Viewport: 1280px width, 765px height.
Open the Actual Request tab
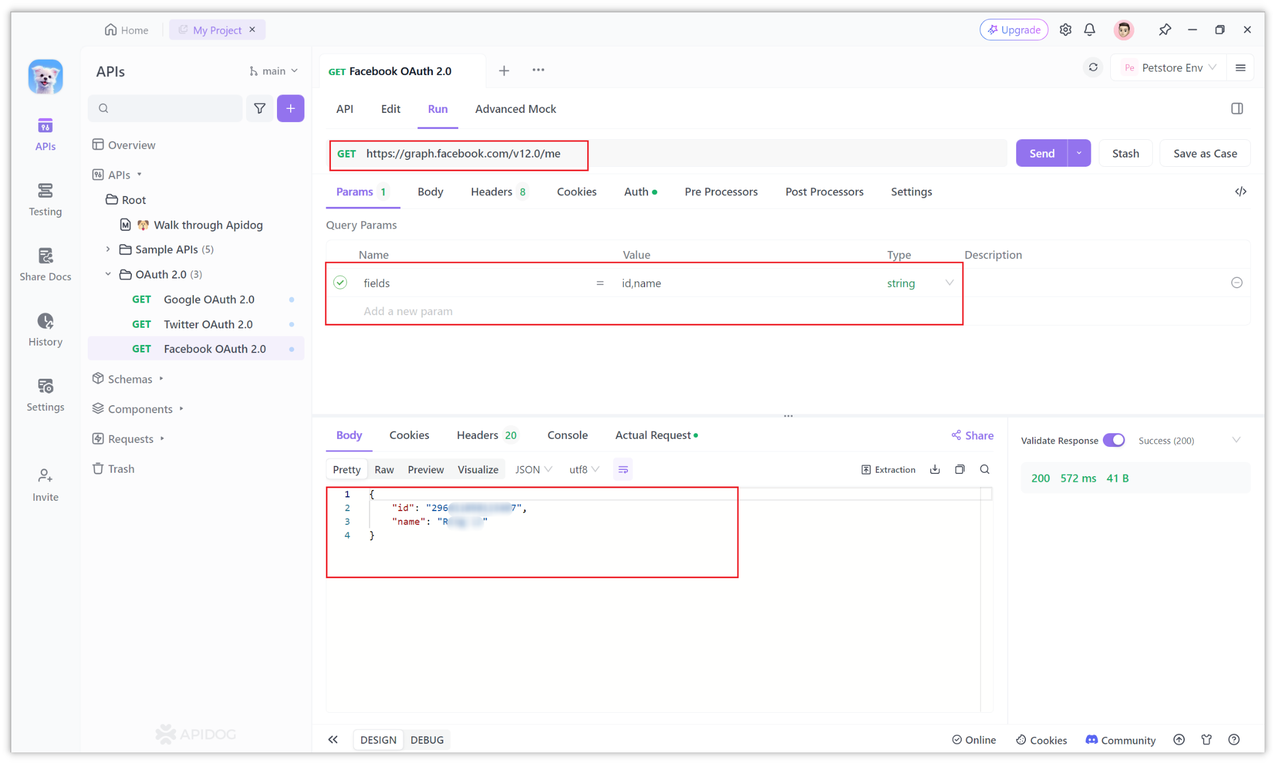656,435
